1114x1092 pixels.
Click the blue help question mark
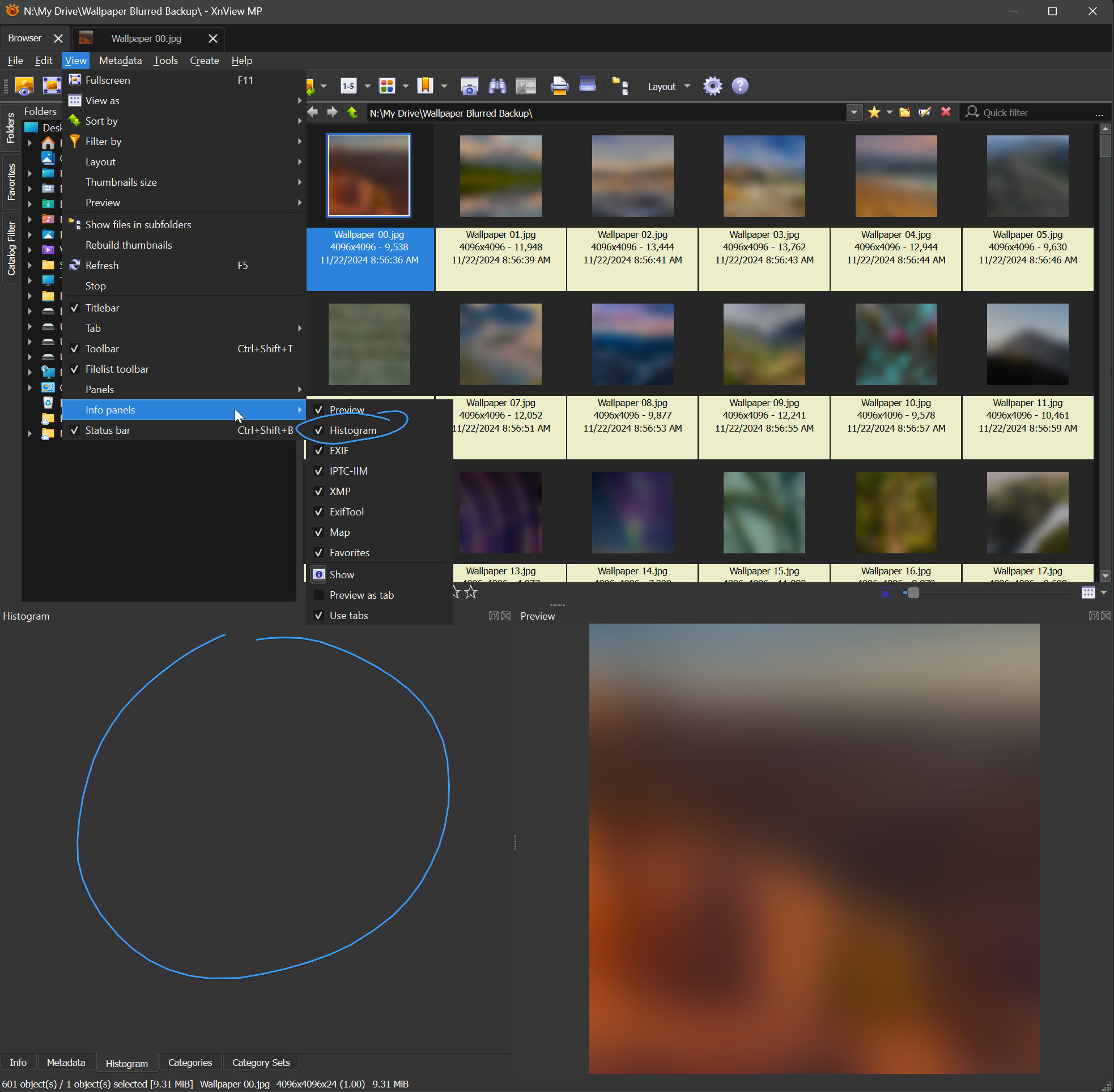coord(740,86)
